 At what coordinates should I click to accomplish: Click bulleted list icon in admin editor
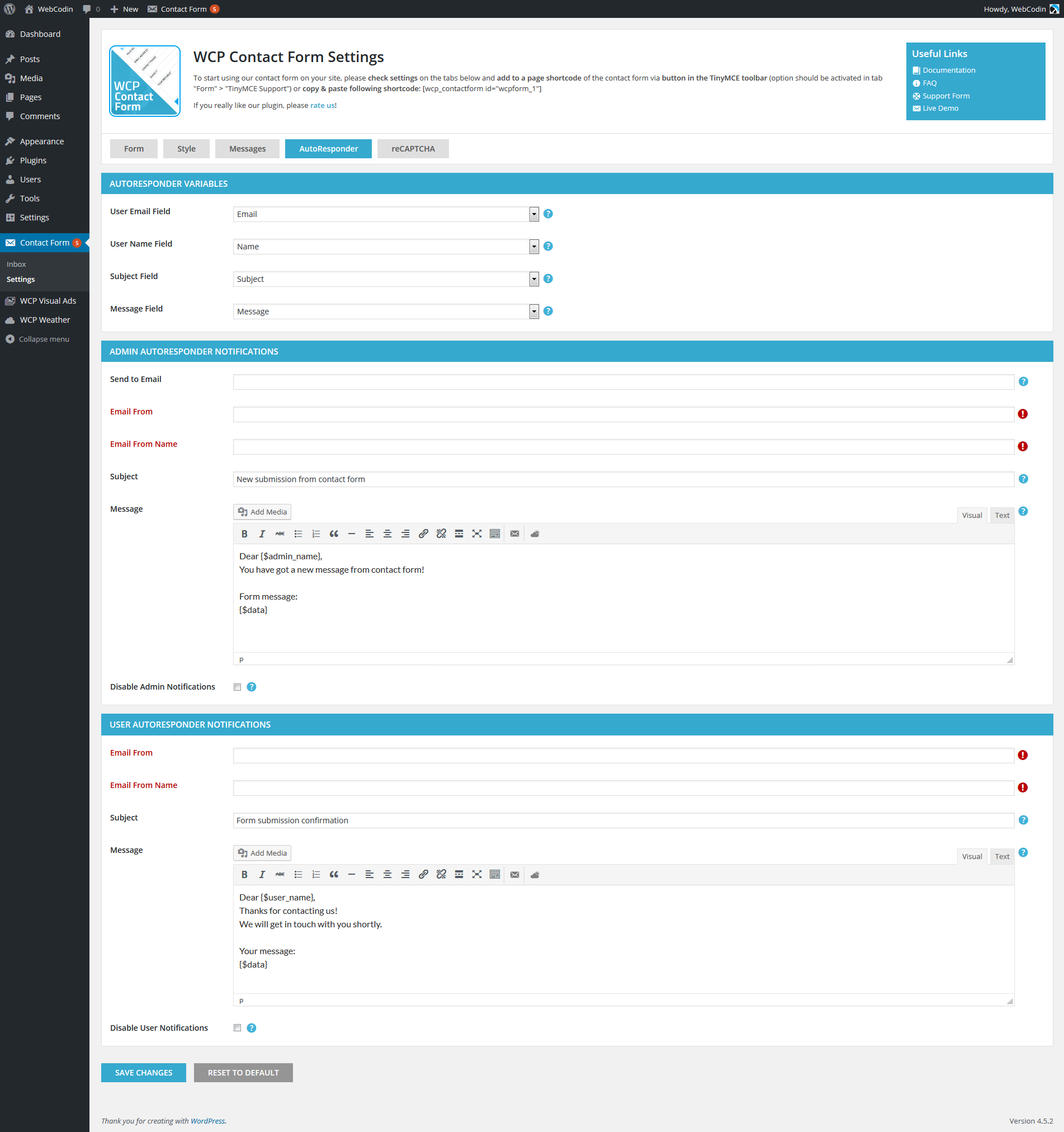(298, 534)
